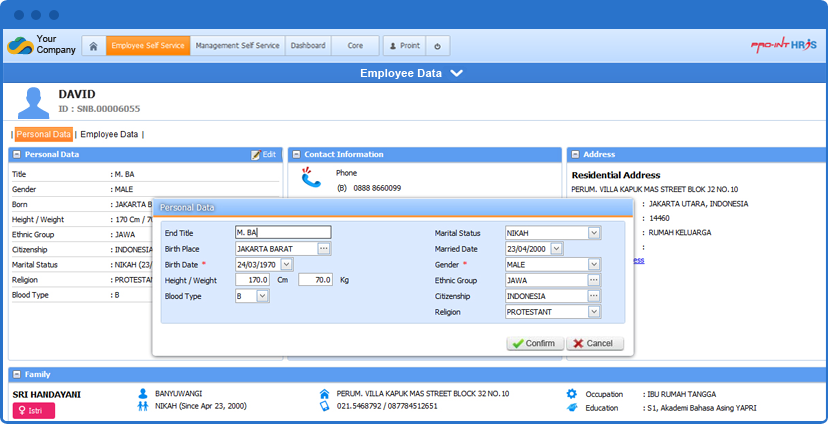Click the Confirm button
The image size is (828, 424).
535,343
